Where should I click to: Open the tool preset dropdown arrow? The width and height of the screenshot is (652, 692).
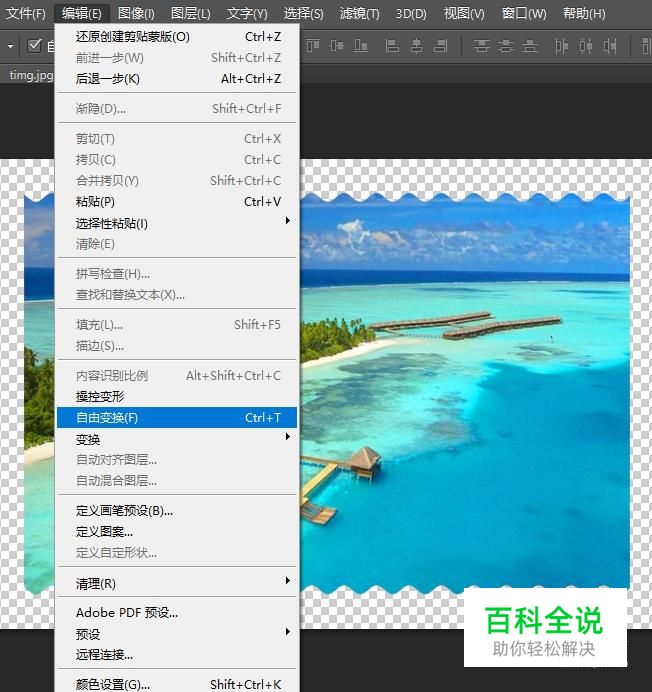[10, 46]
